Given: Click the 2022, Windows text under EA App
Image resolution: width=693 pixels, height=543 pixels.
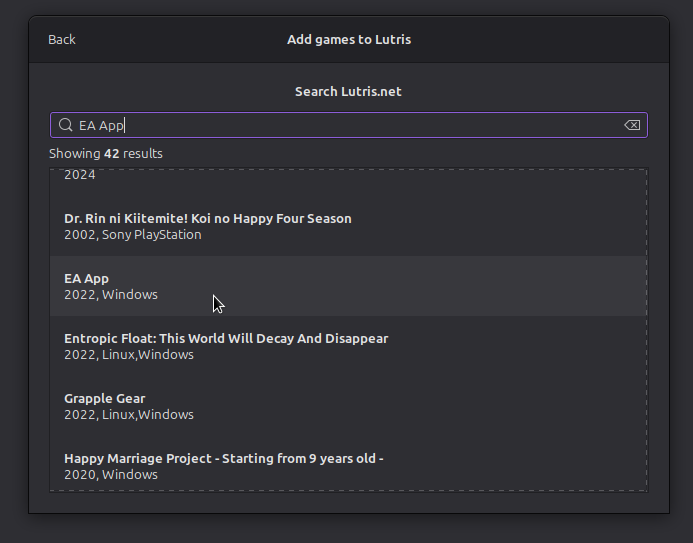Looking at the screenshot, I should tap(111, 295).
